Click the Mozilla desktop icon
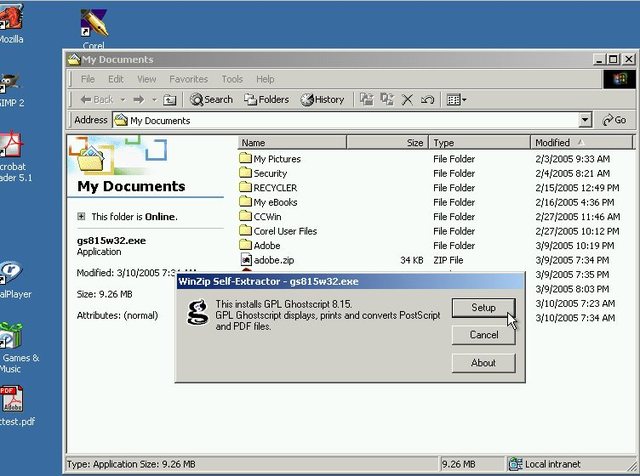Image resolution: width=640 pixels, height=476 pixels. tap(11, 24)
